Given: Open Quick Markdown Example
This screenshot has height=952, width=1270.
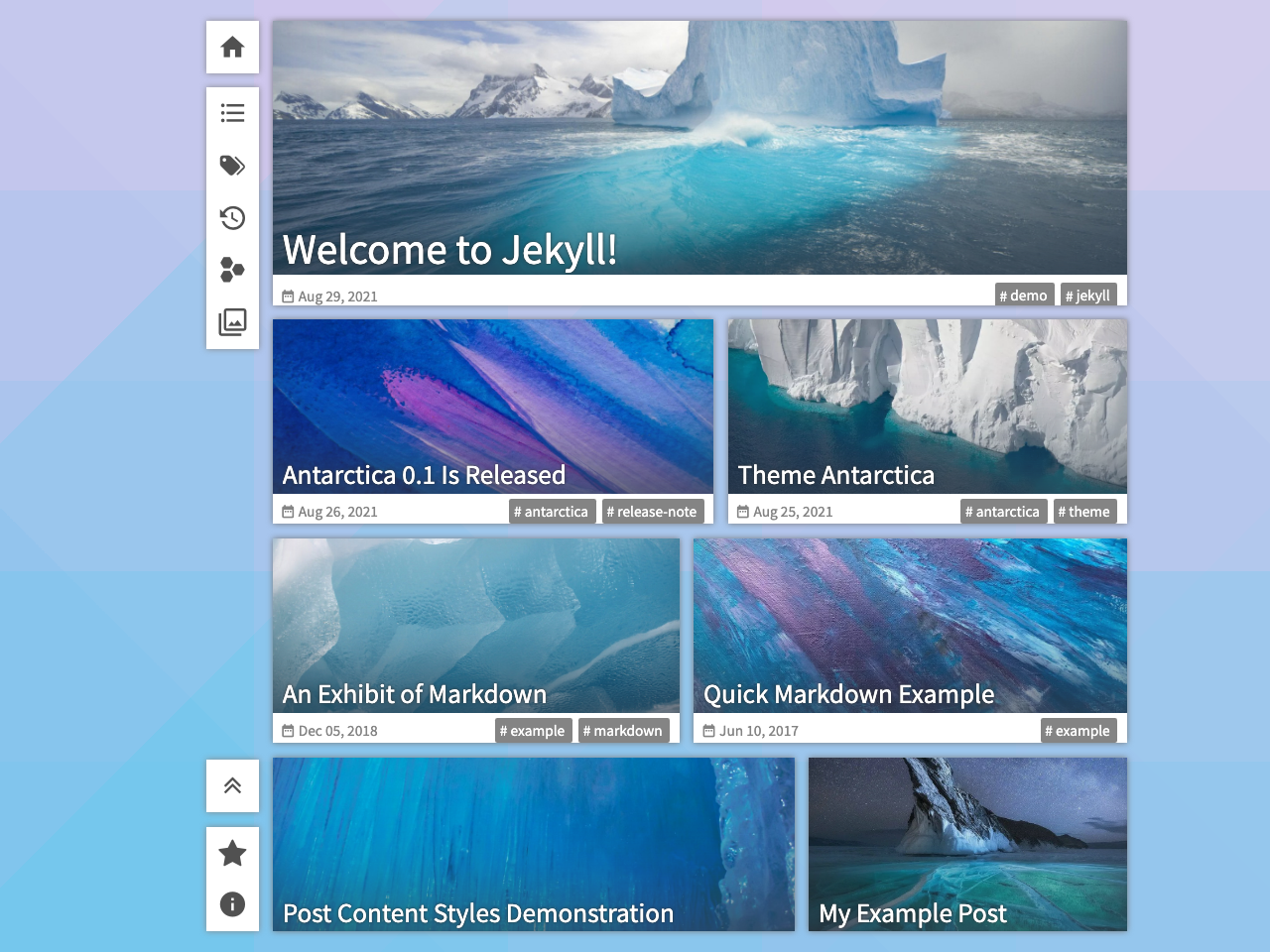Looking at the screenshot, I should tap(848, 694).
